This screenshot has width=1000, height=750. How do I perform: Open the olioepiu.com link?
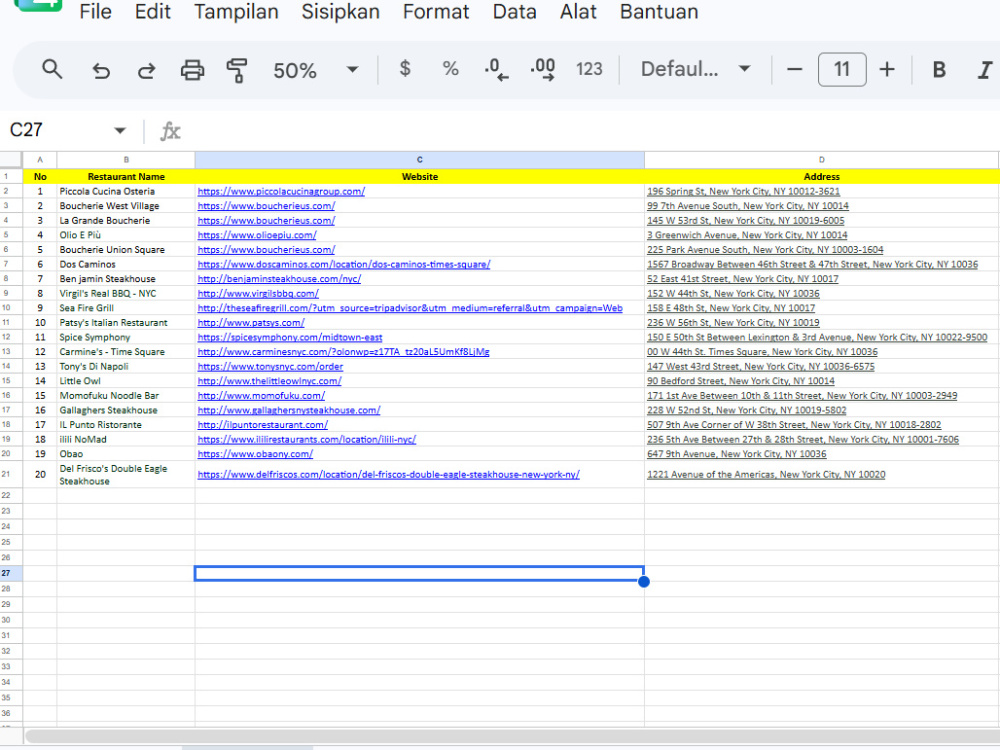[257, 235]
